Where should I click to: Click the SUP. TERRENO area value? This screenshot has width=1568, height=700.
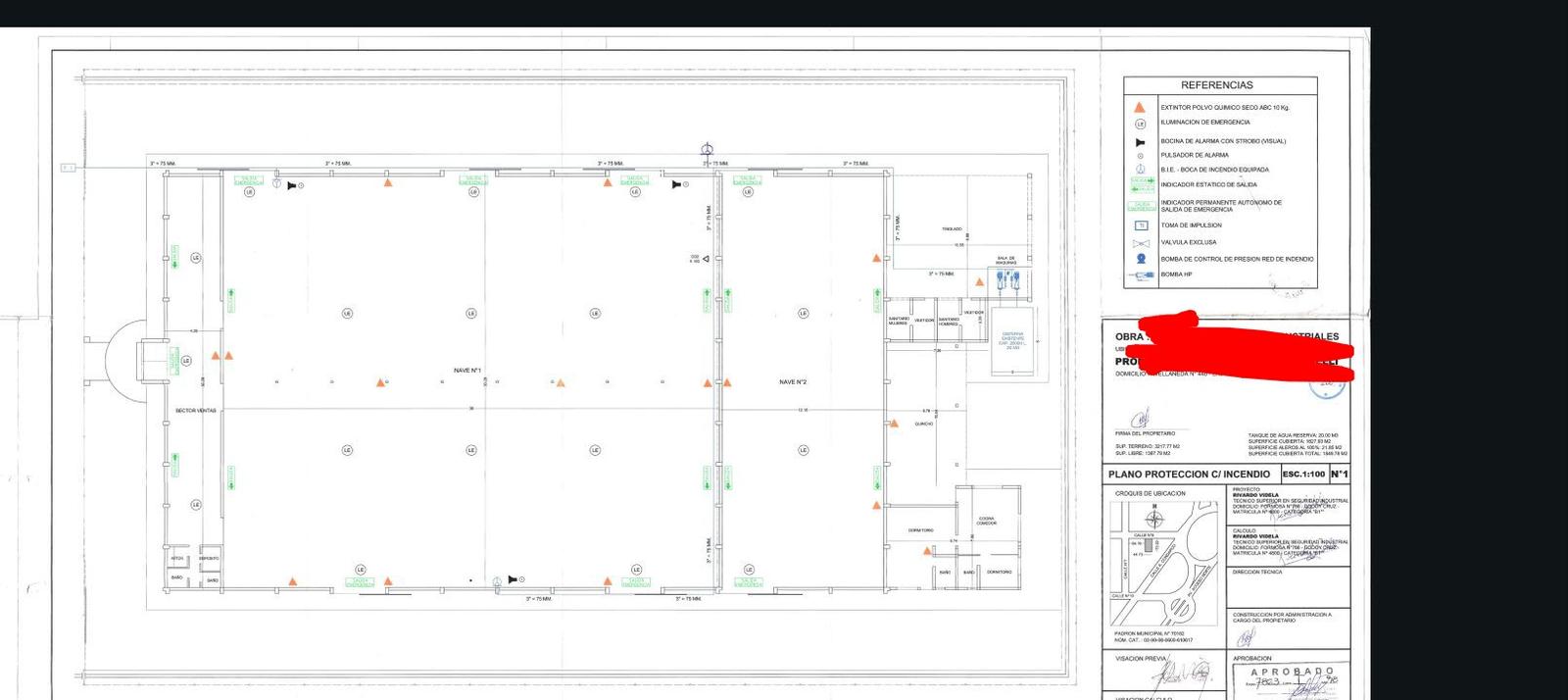tap(1148, 446)
